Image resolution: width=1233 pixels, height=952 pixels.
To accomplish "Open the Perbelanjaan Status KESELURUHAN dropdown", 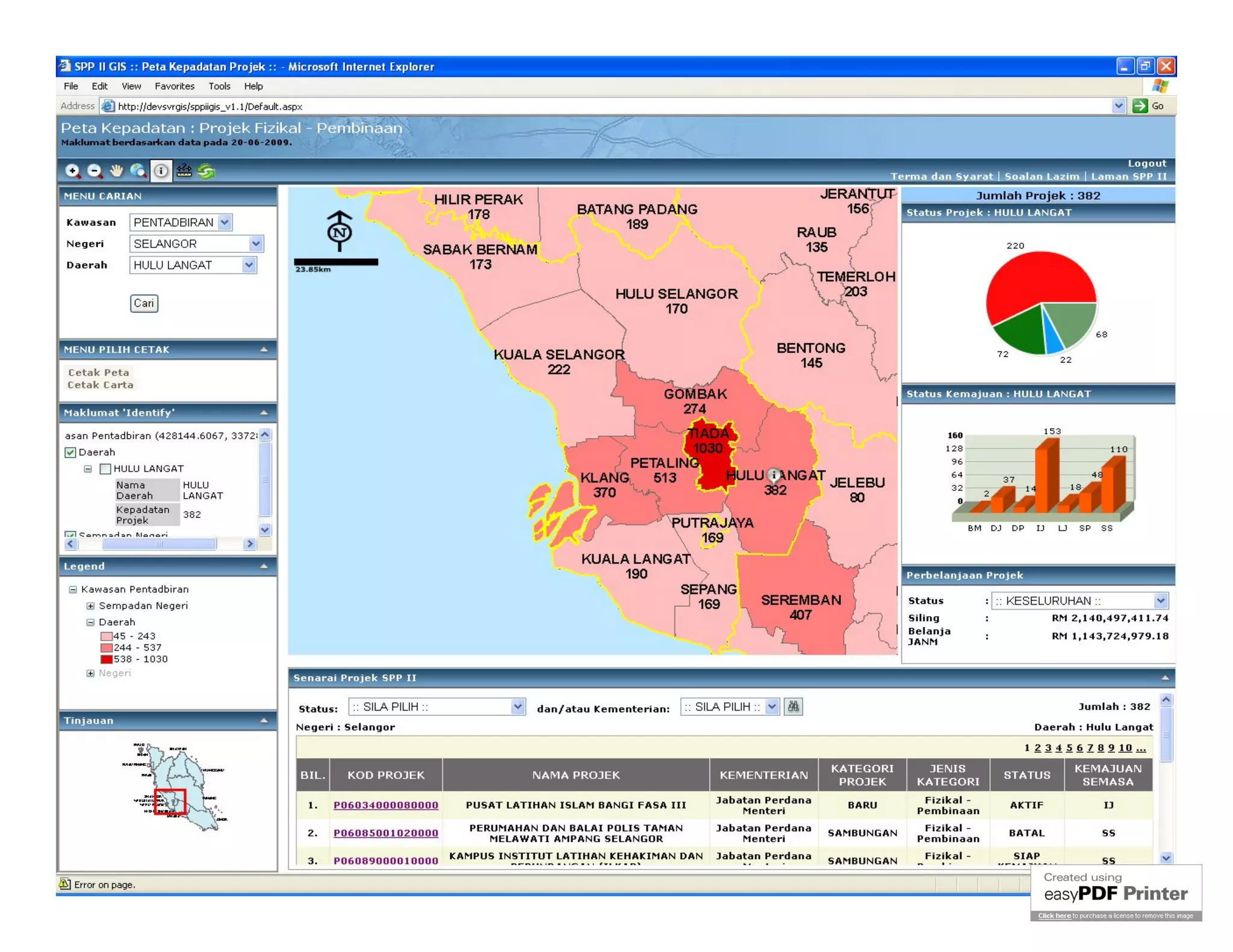I will (1160, 601).
